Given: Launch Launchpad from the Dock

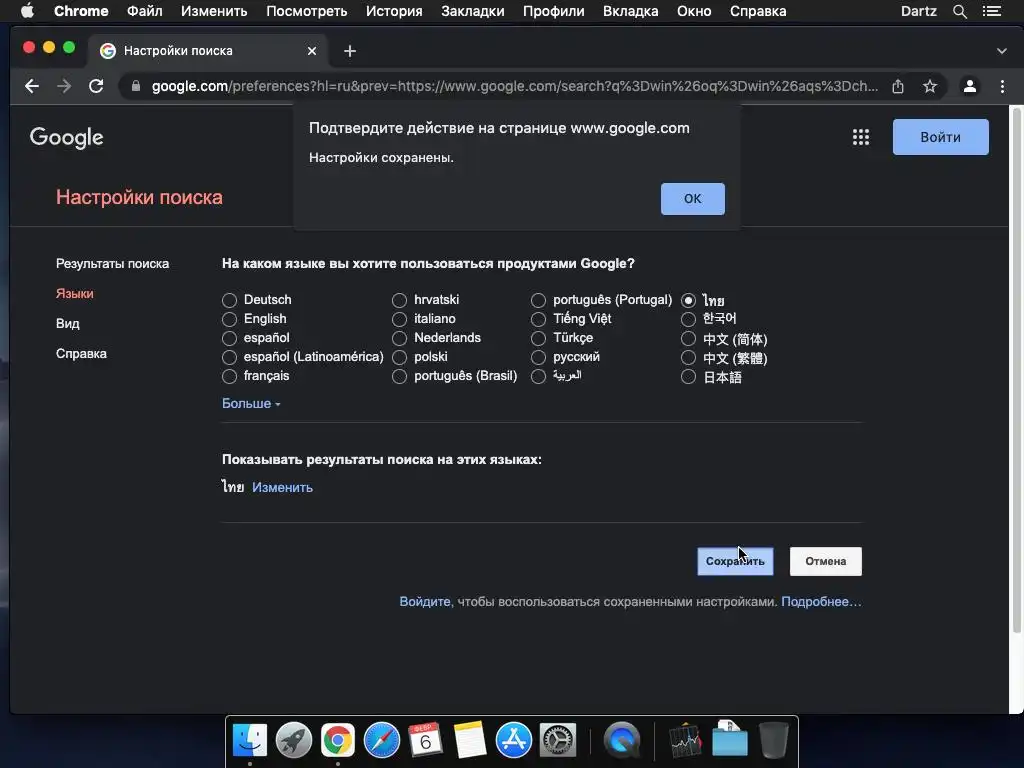Looking at the screenshot, I should (x=294, y=741).
